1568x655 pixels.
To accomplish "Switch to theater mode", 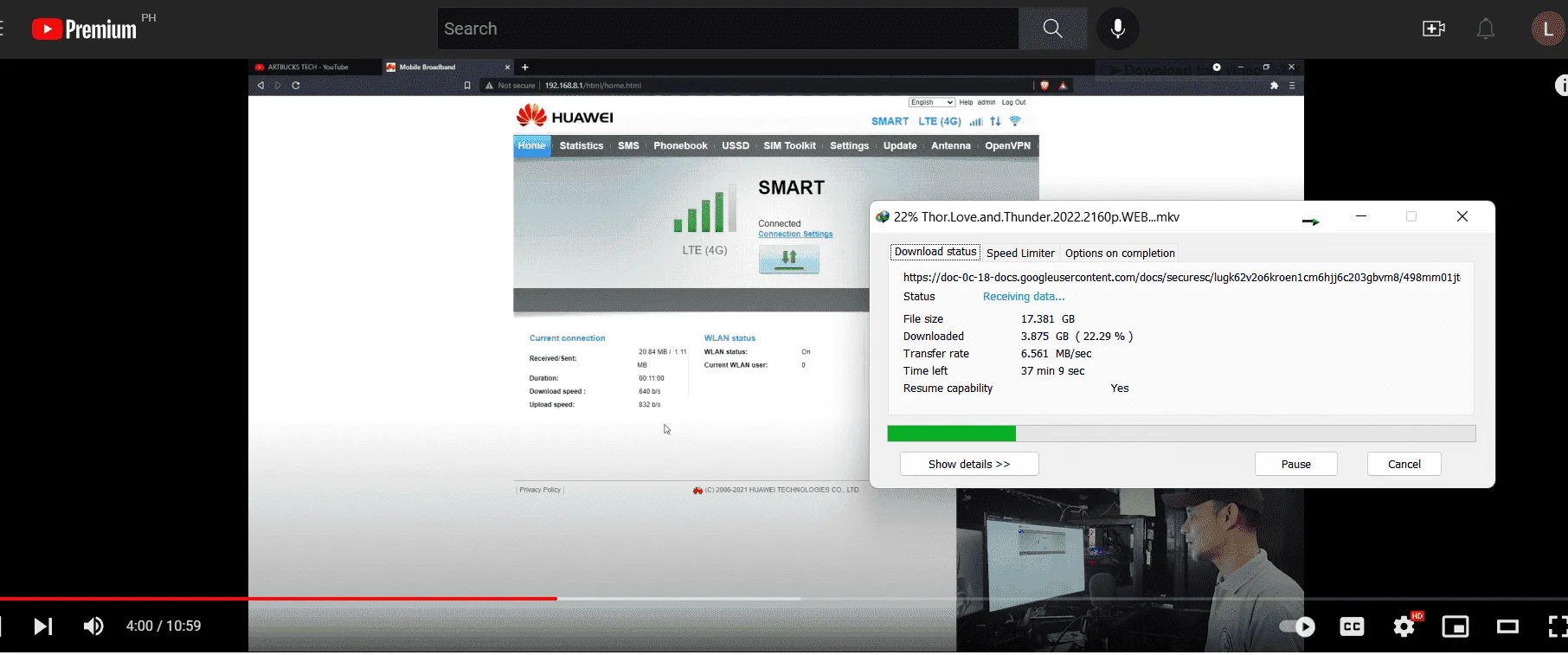I will 1507,626.
